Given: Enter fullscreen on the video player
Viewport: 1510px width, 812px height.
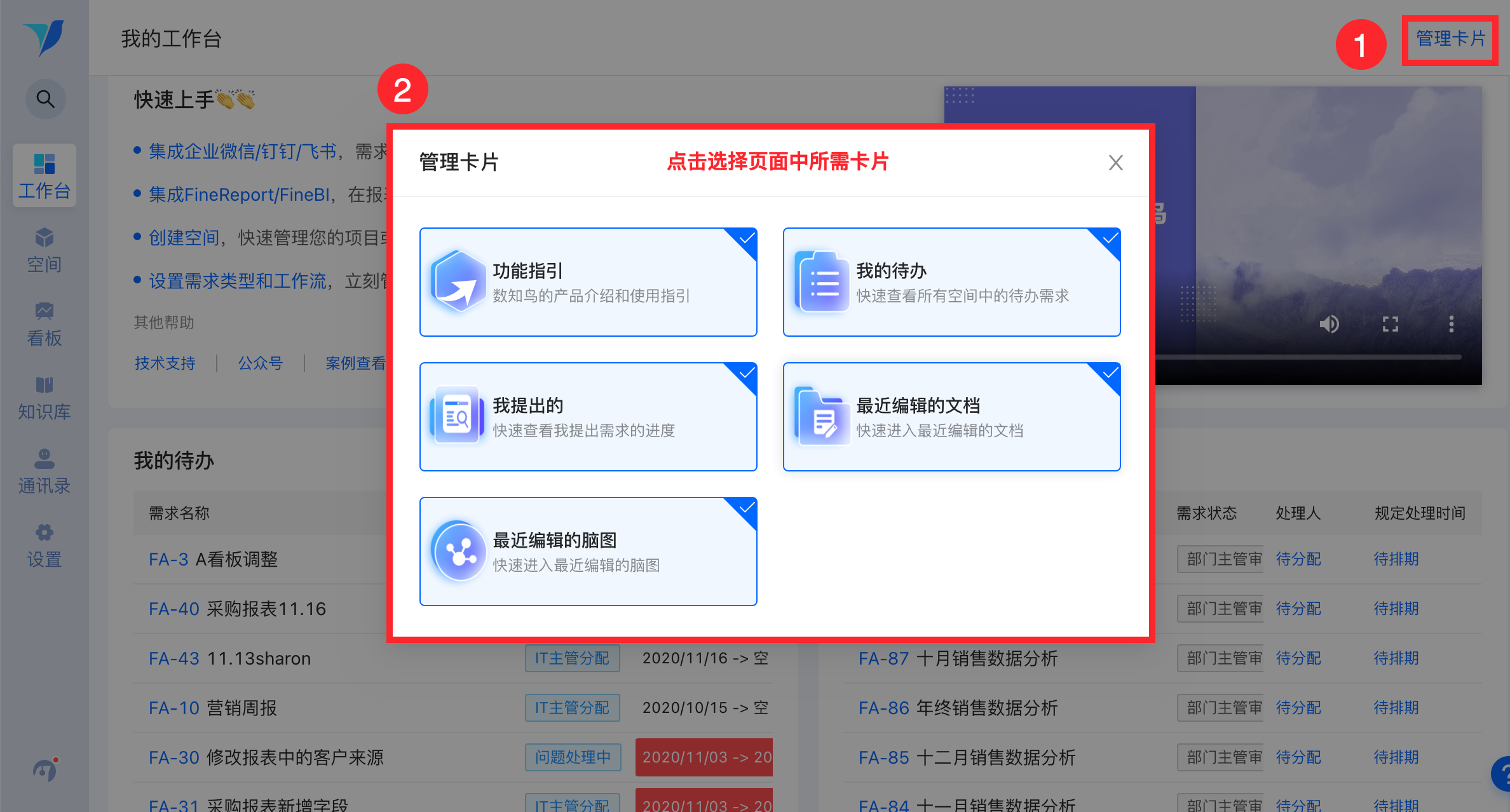Looking at the screenshot, I should point(1391,324).
